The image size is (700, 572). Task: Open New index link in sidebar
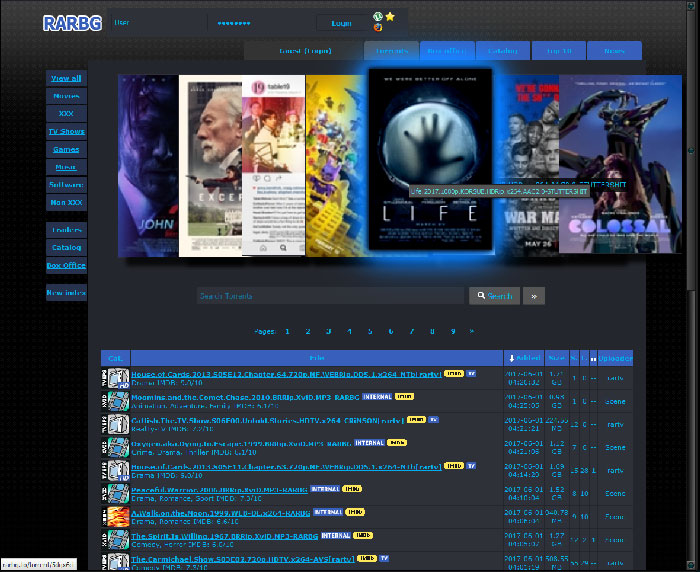tap(66, 292)
